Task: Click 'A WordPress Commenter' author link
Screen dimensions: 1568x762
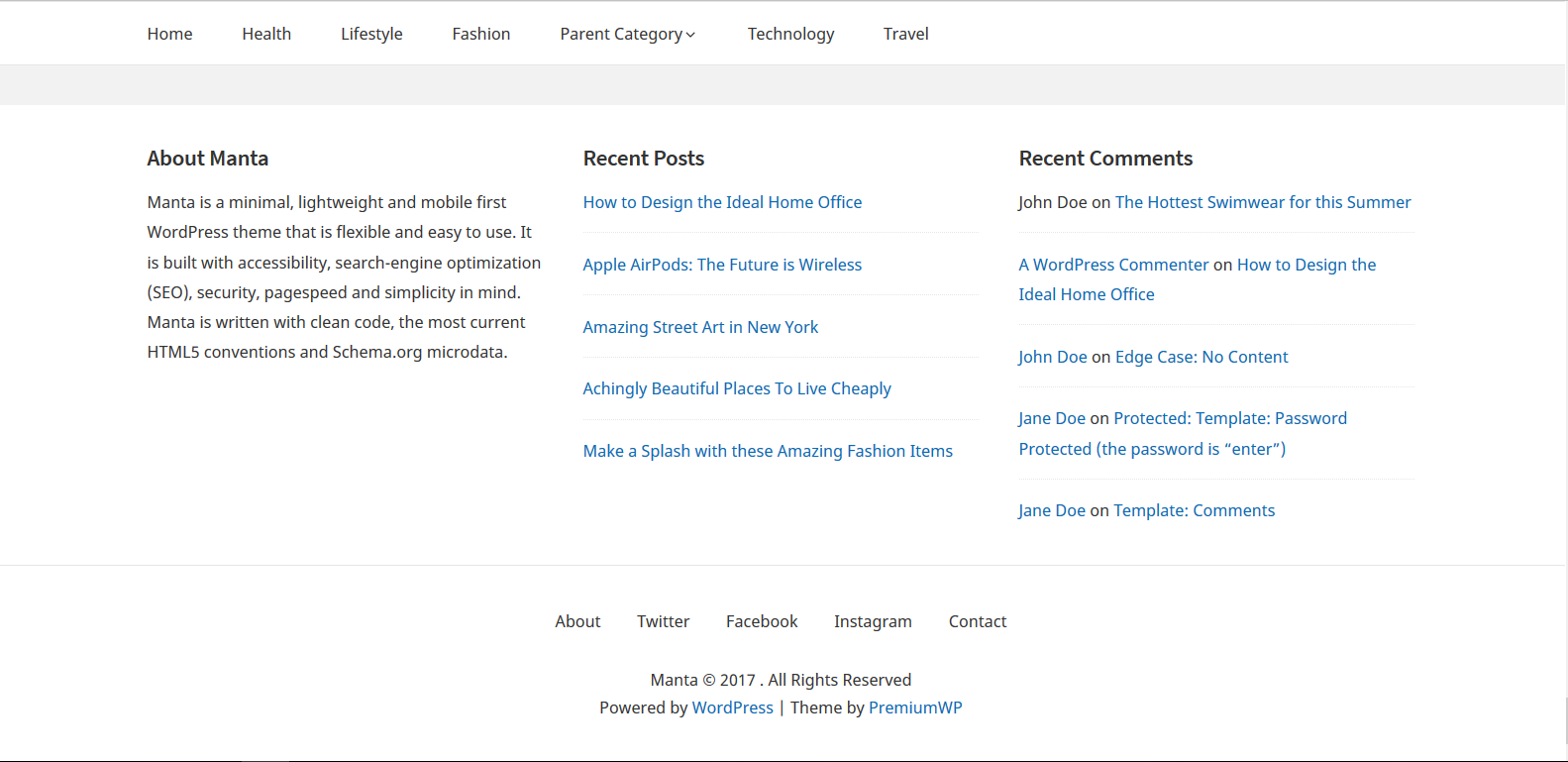Action: 1113,265
